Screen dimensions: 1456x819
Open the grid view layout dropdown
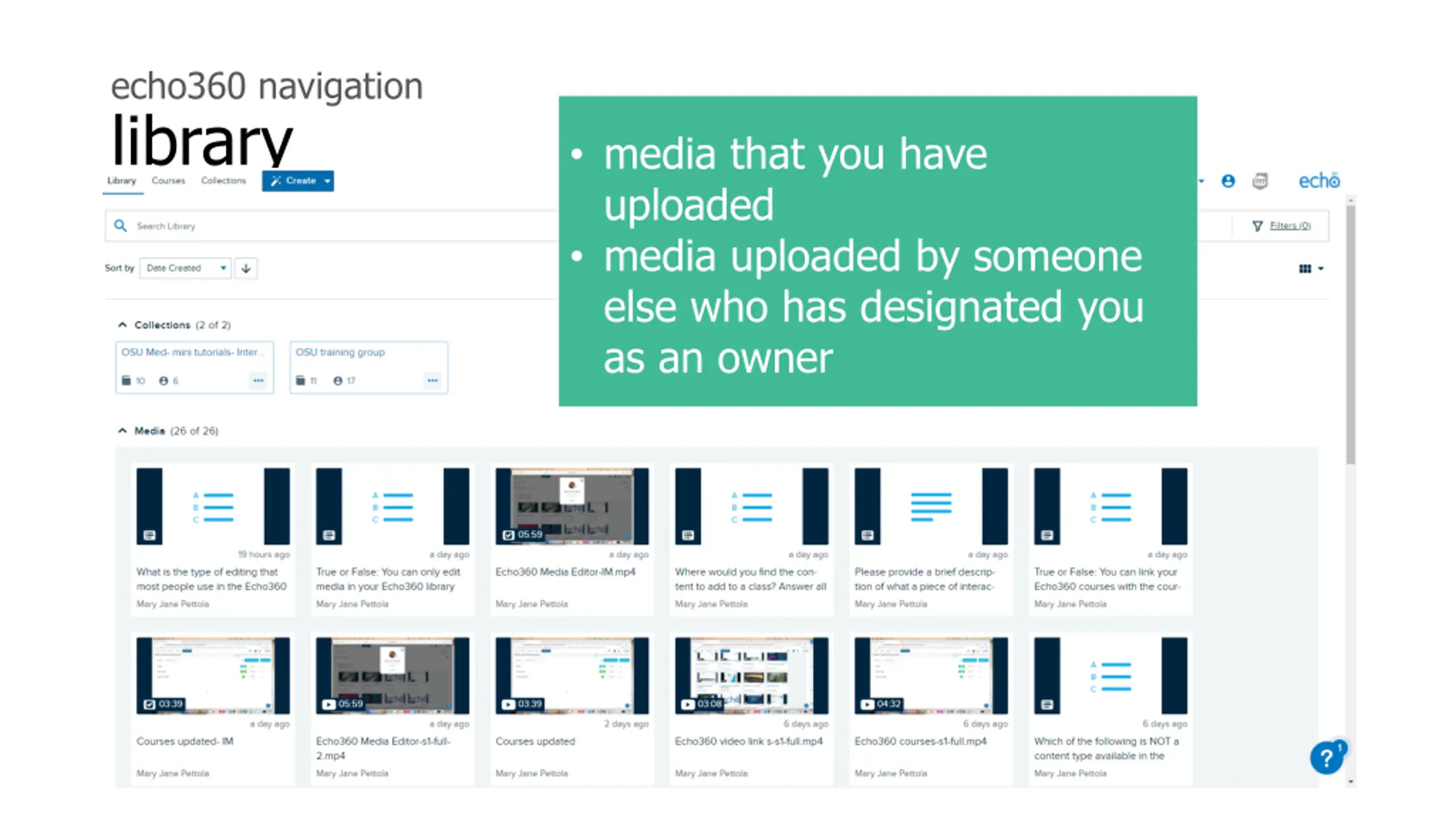pyautogui.click(x=1312, y=268)
